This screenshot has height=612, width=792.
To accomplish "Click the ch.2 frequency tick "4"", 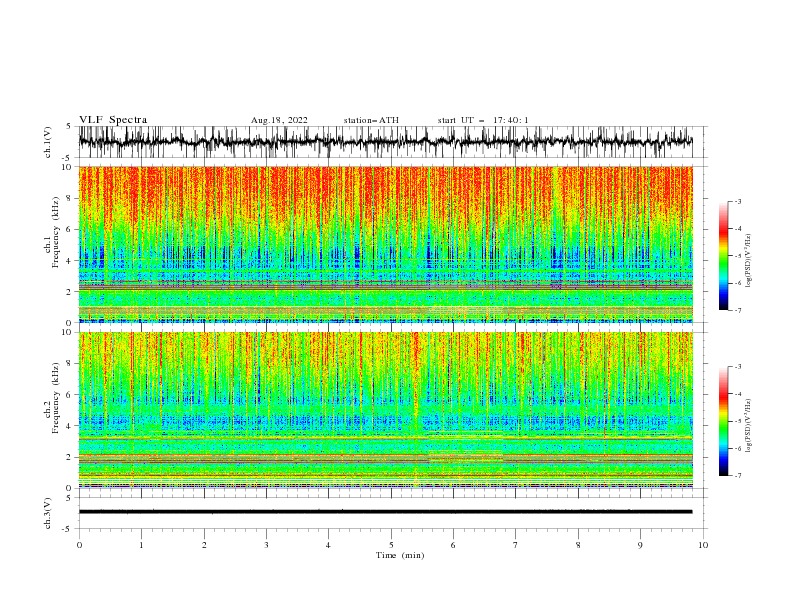I will [x=70, y=426].
